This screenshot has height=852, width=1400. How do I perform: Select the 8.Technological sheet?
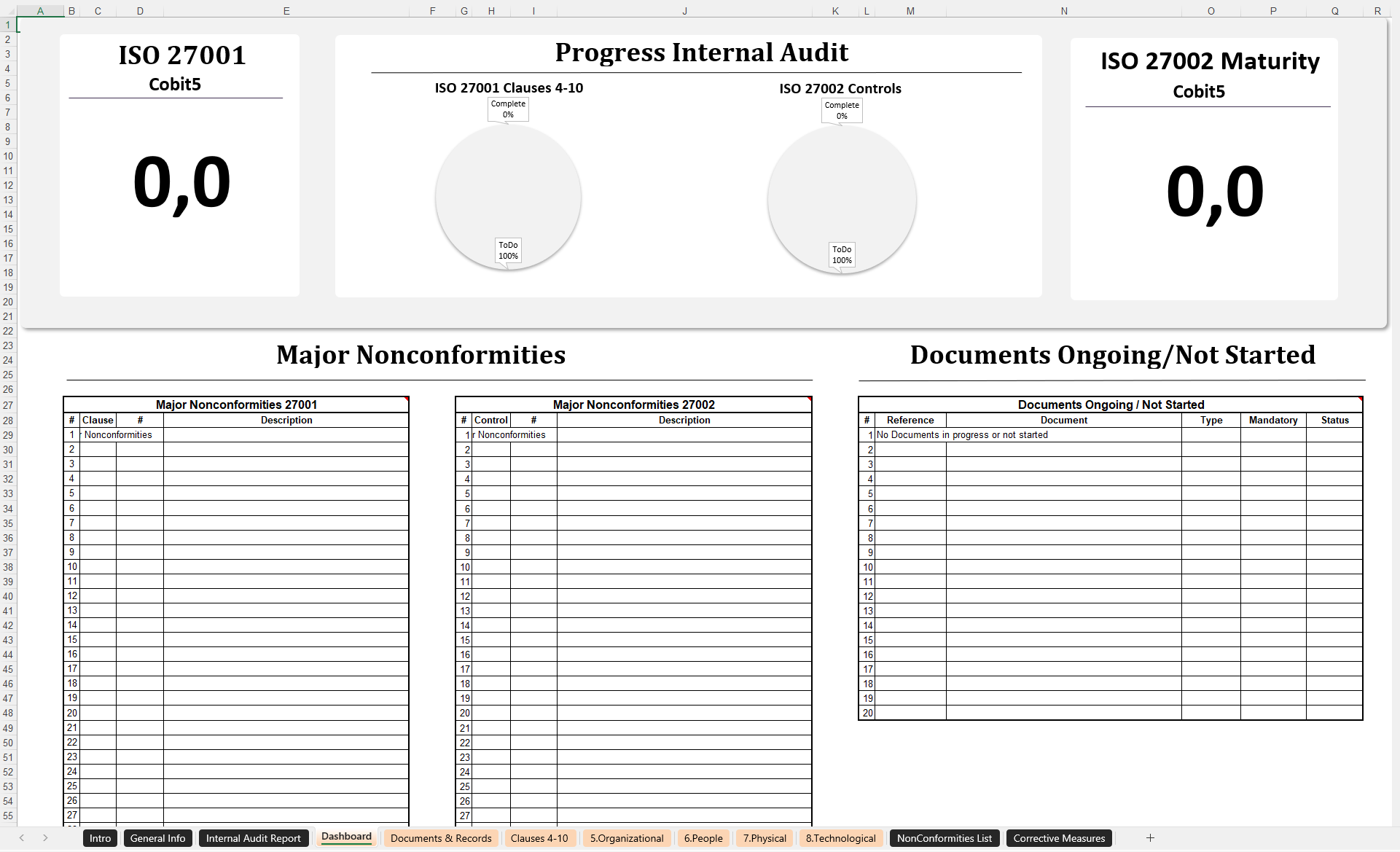pos(841,838)
